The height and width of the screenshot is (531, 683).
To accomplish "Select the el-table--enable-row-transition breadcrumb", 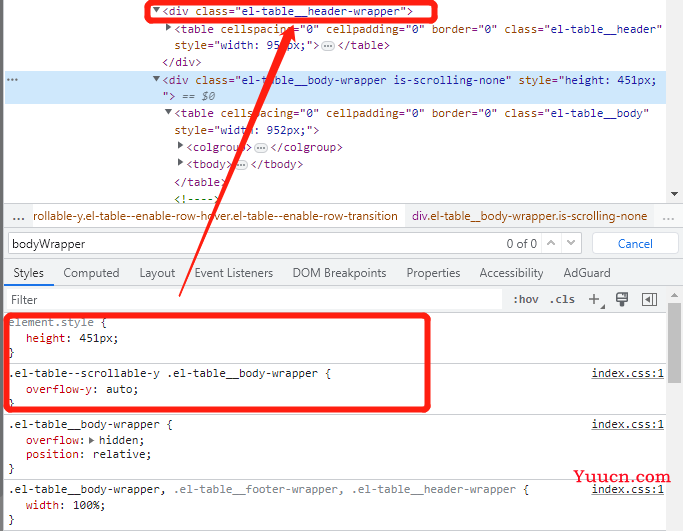I will point(215,216).
